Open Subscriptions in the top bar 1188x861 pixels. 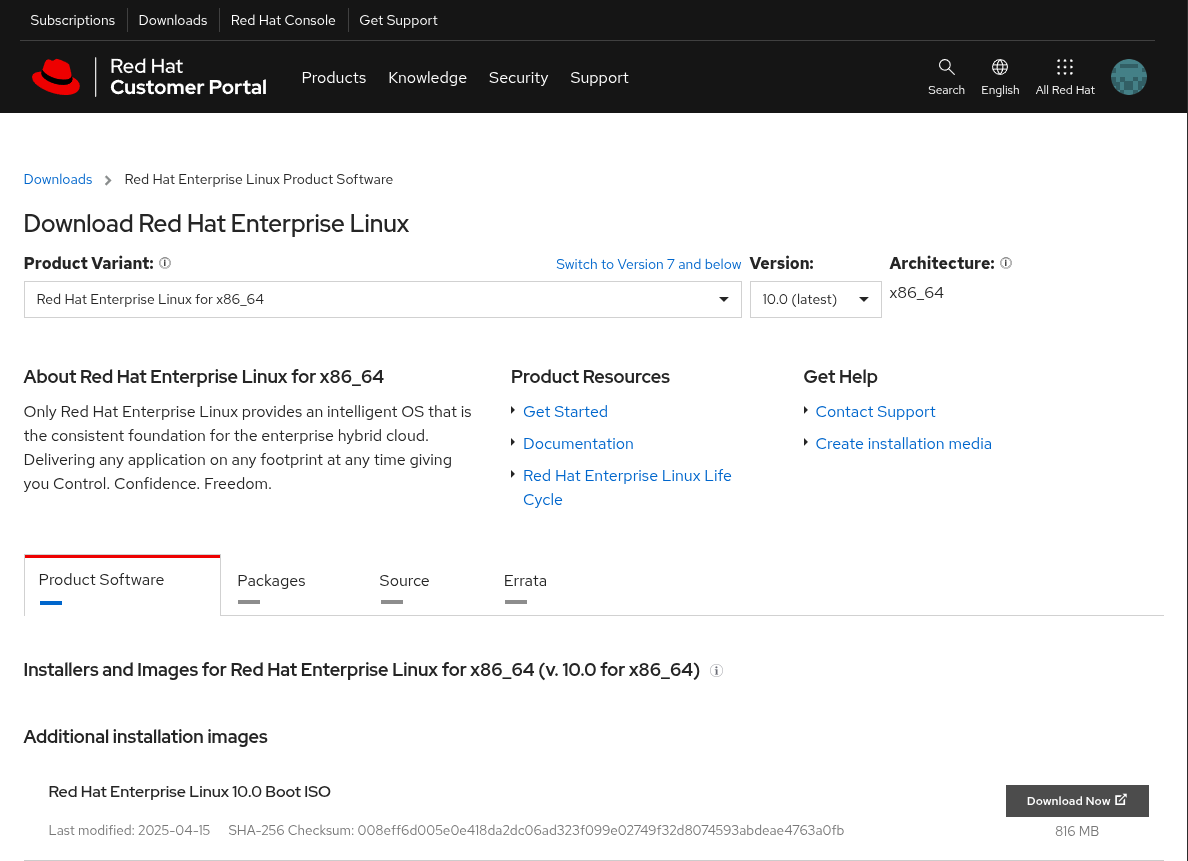coord(73,20)
